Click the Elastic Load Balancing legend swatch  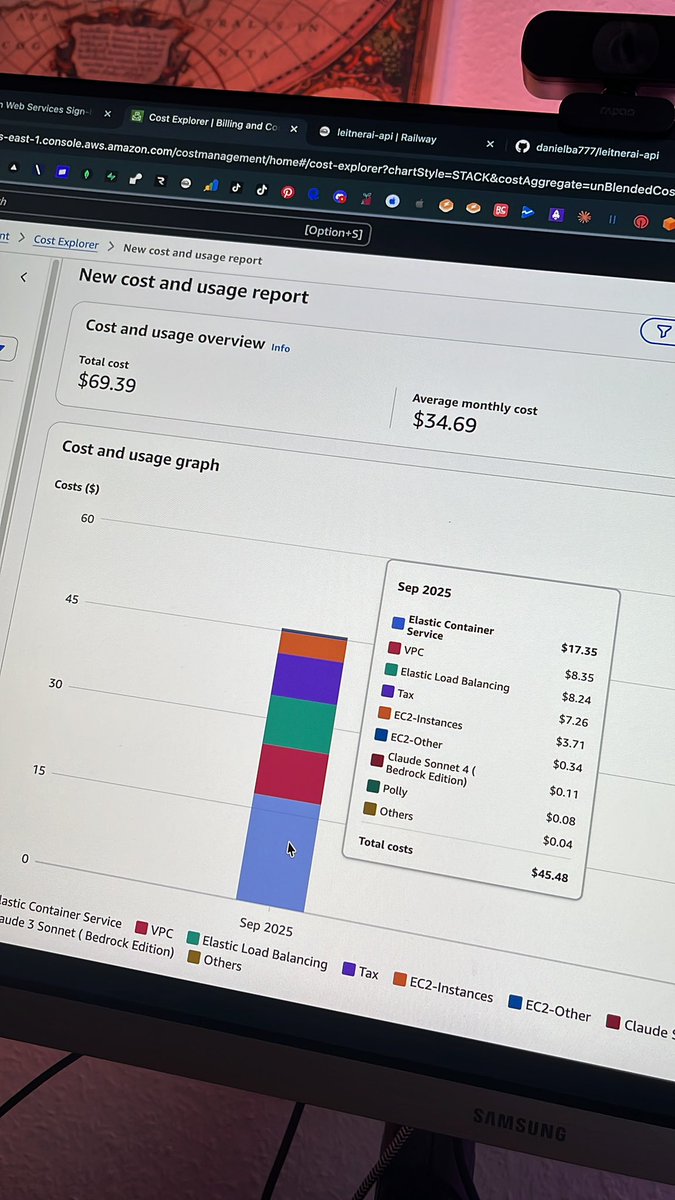coord(193,938)
